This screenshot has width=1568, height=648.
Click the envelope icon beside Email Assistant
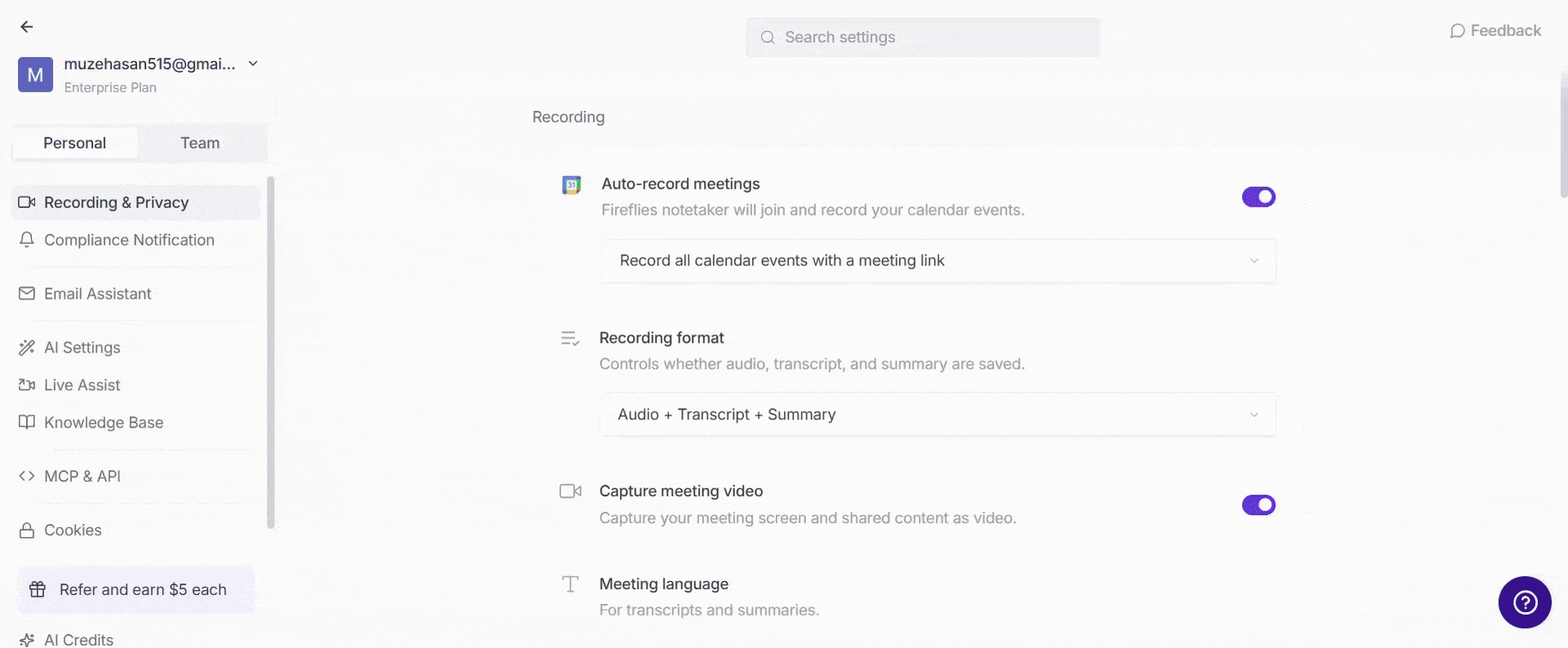coord(27,294)
